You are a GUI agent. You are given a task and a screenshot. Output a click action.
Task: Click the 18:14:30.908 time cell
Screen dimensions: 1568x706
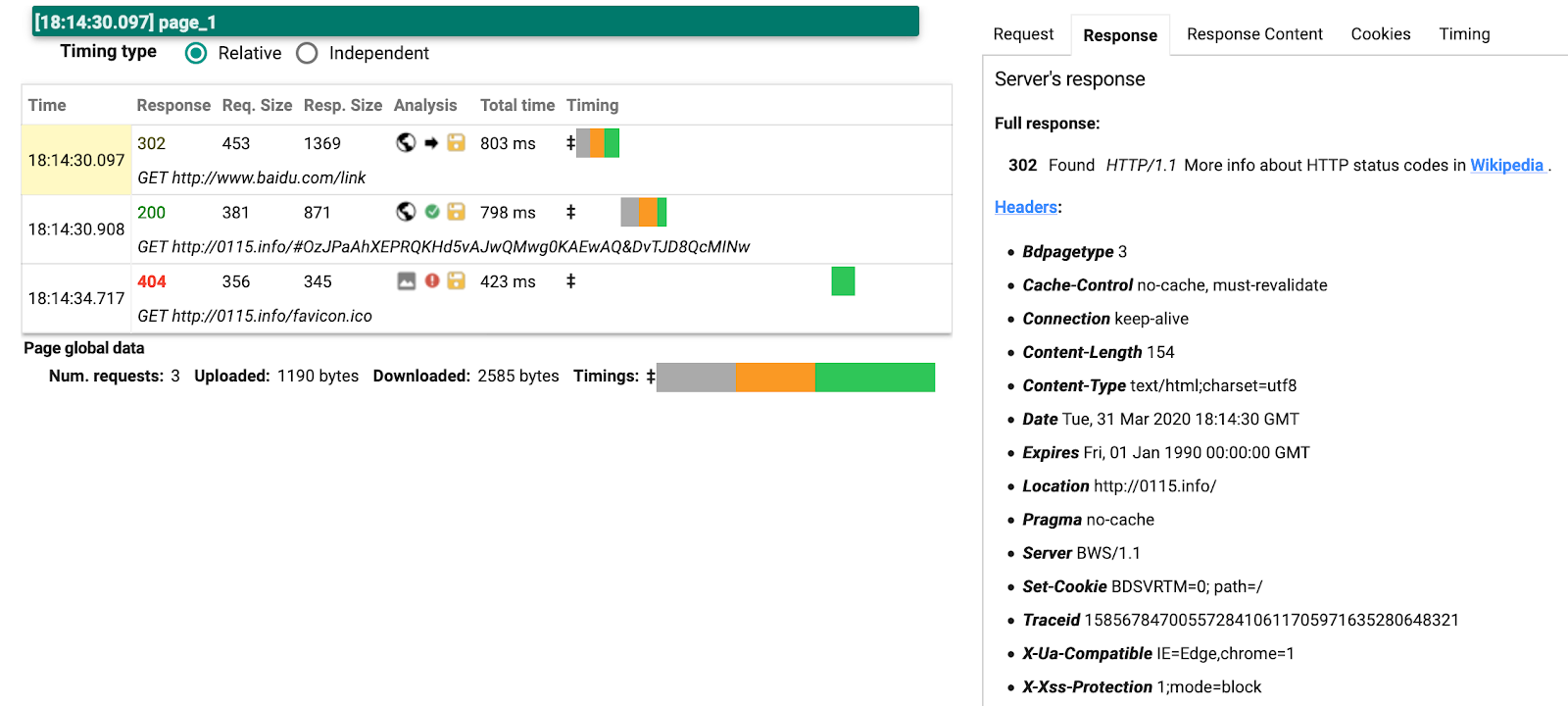click(x=76, y=229)
